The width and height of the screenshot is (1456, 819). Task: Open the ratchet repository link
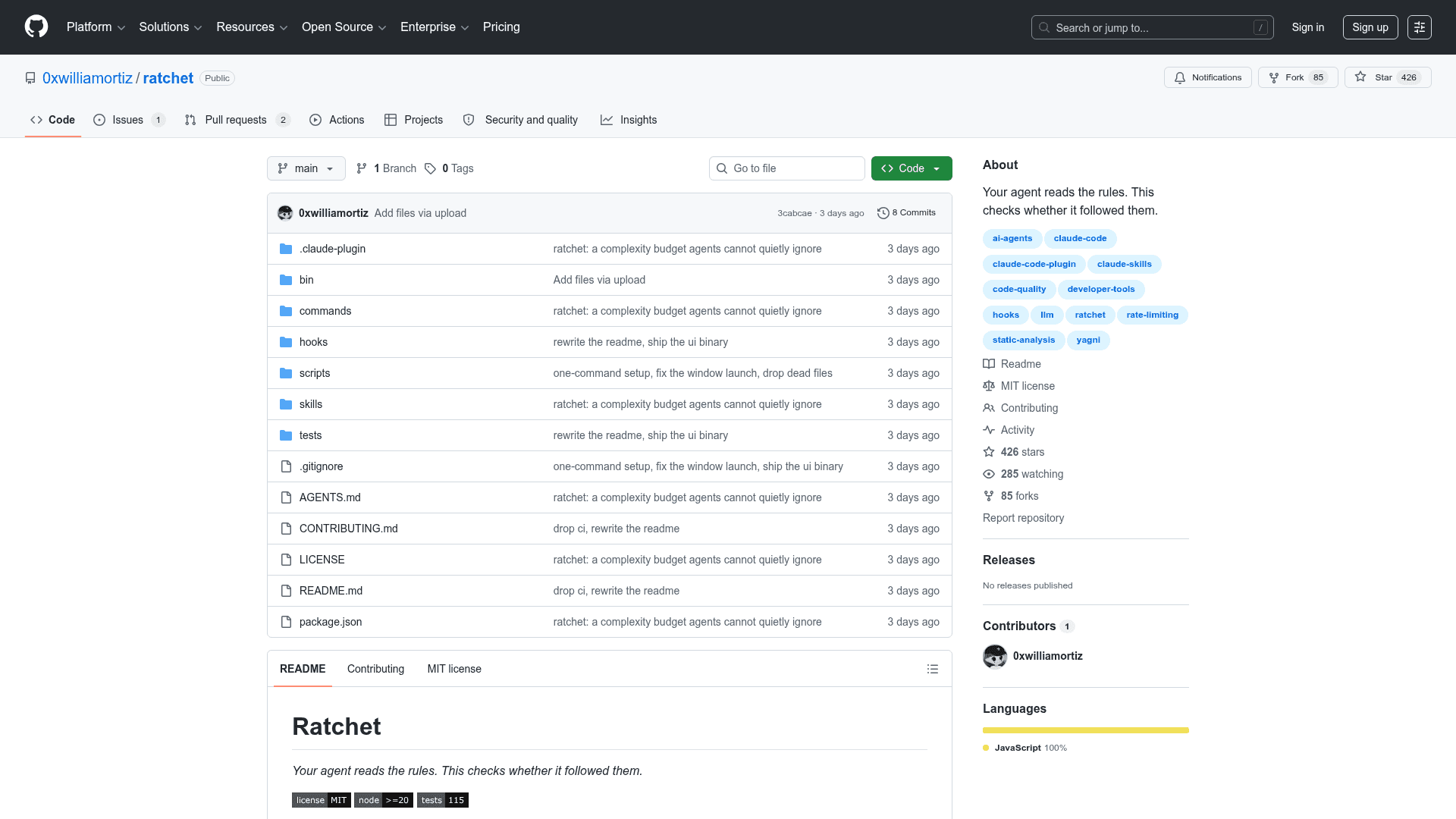[x=168, y=78]
